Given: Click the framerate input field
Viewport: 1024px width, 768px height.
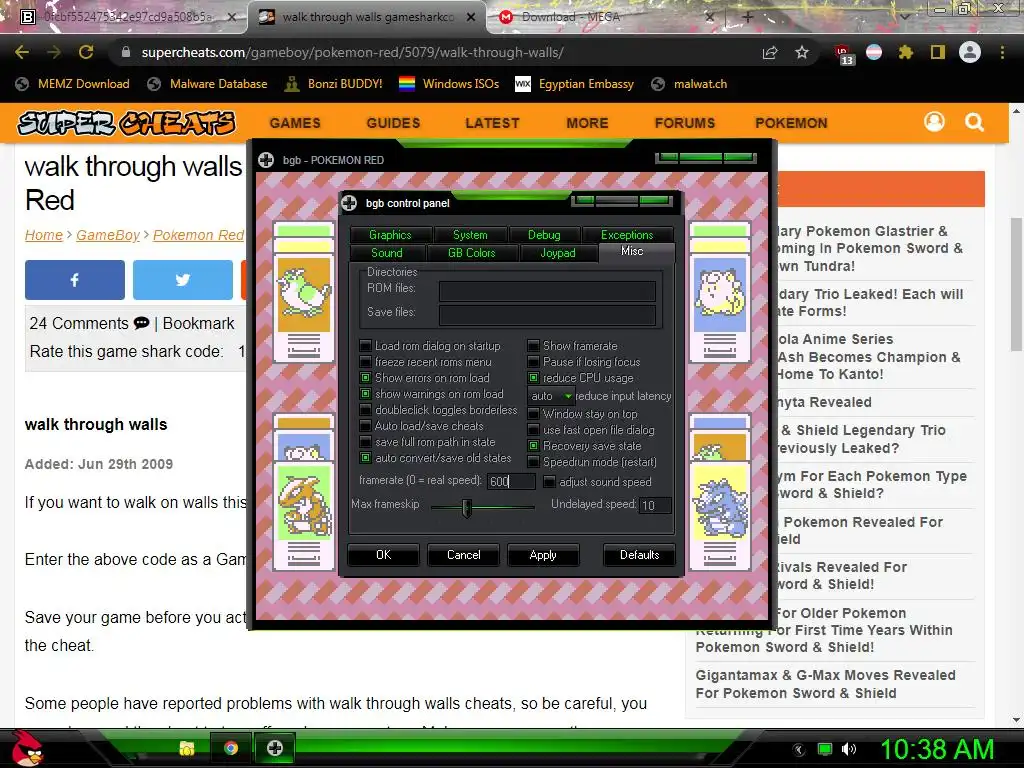Looking at the screenshot, I should 511,481.
